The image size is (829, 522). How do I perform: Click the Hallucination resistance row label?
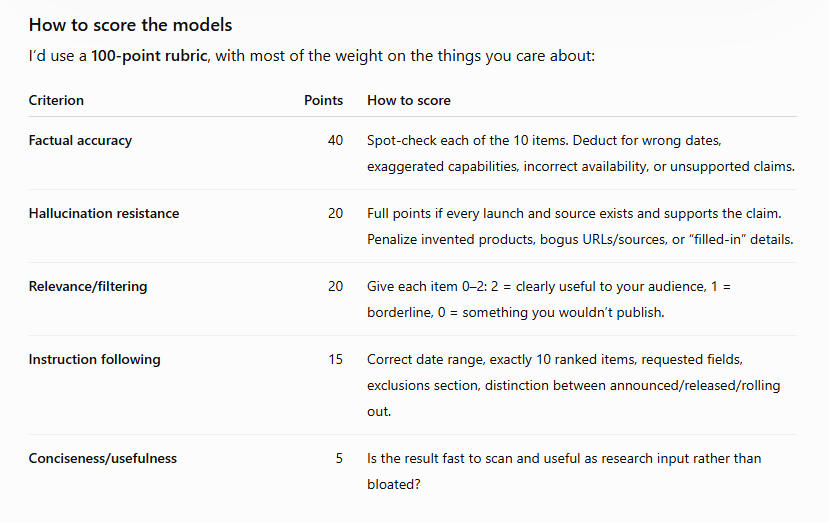pos(104,213)
